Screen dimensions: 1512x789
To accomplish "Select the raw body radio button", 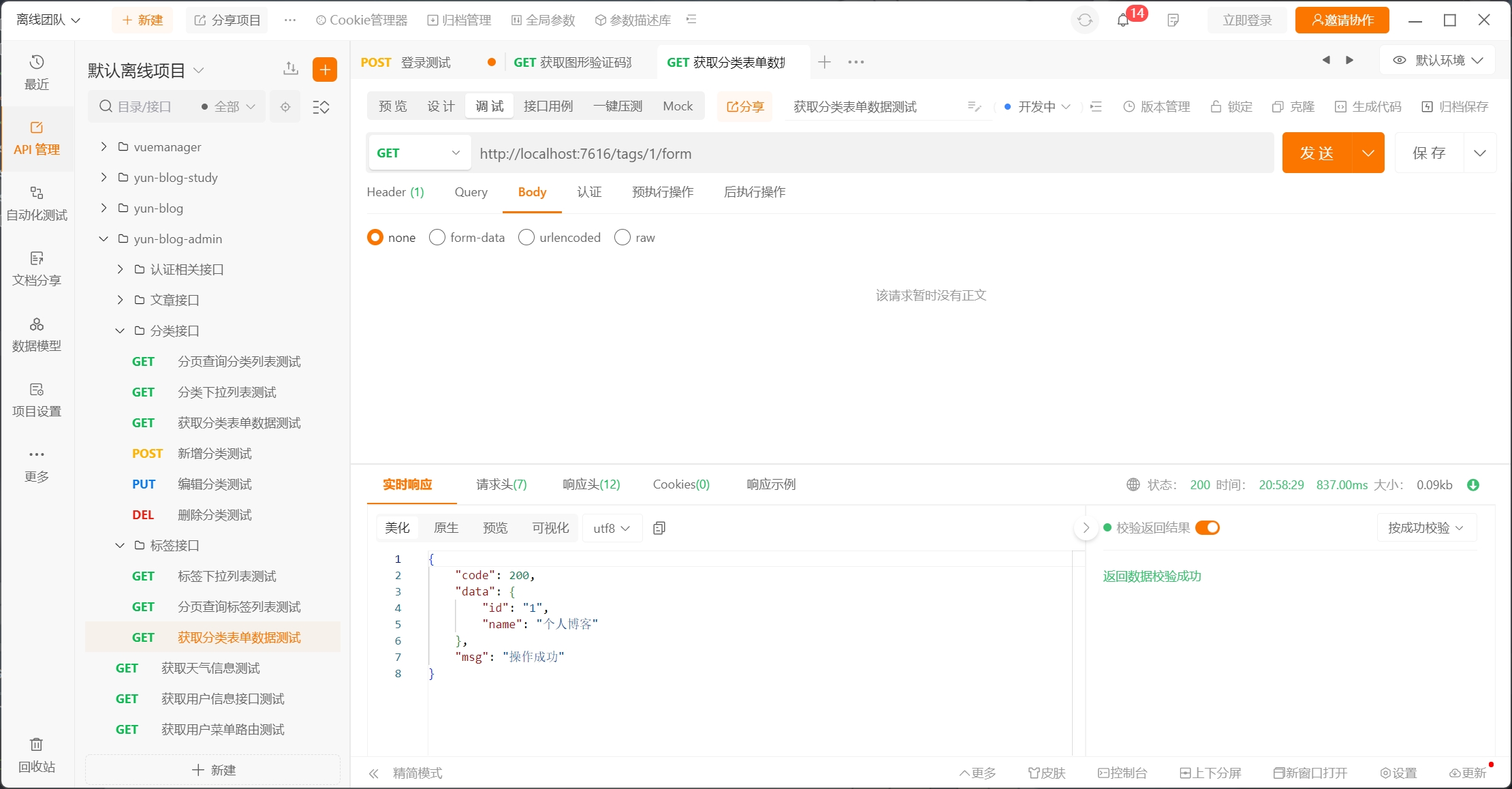I will [x=623, y=237].
